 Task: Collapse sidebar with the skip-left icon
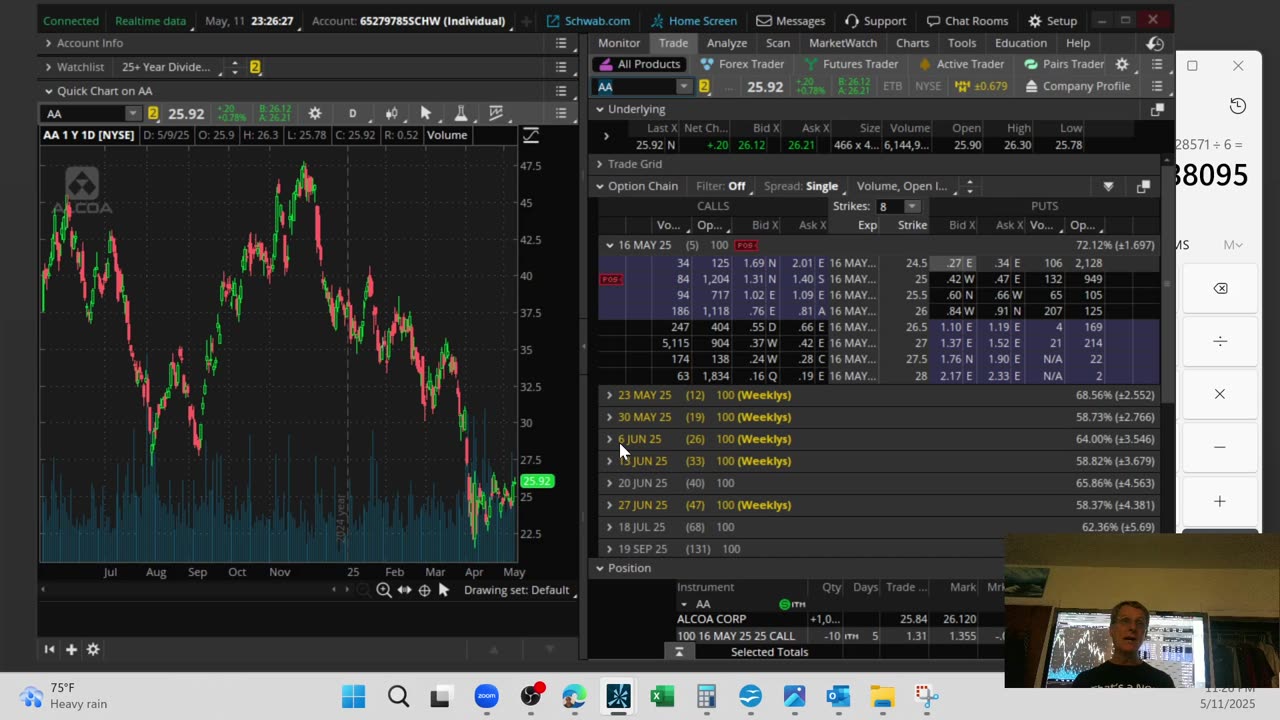(x=49, y=649)
